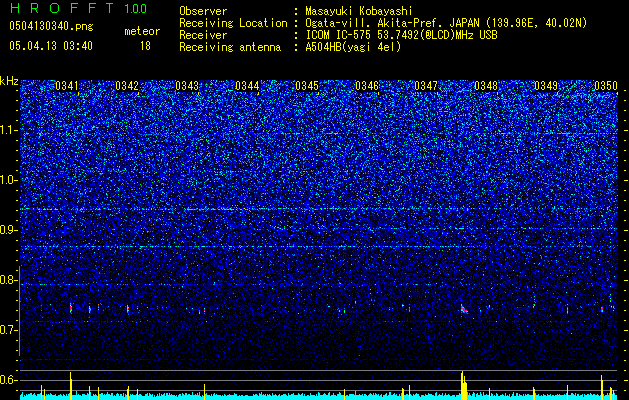Viewport: 629px width, 400px height.
Task: Click the 0345 time marker
Action: [307, 86]
